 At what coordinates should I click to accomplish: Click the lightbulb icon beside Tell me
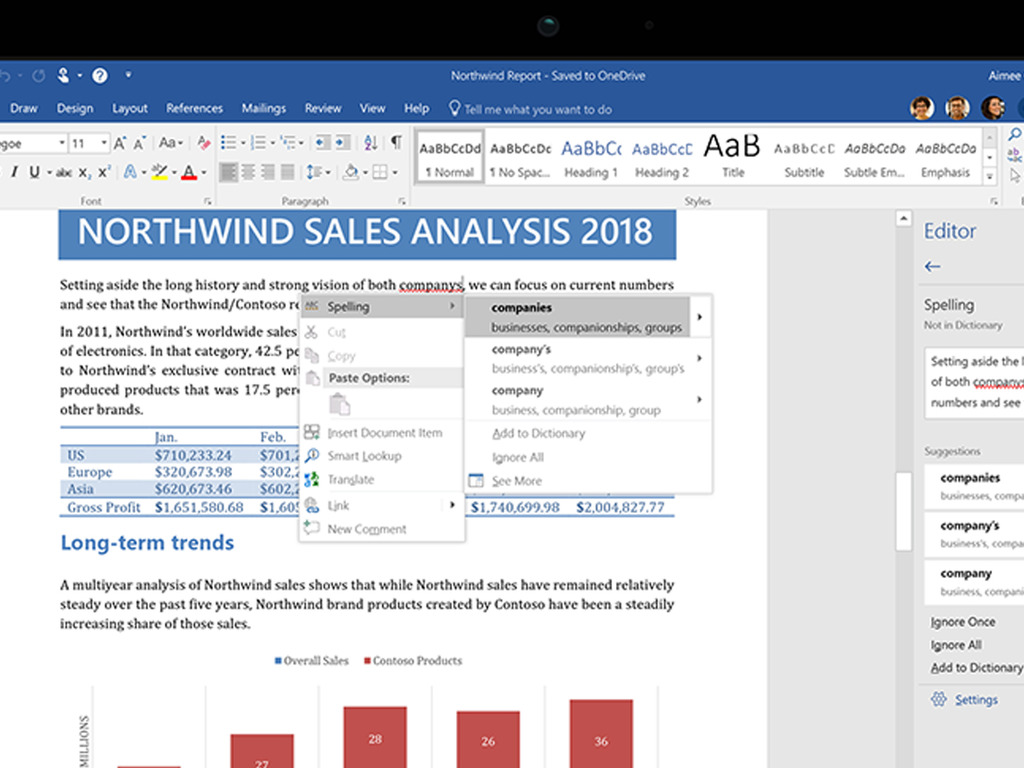pos(455,108)
